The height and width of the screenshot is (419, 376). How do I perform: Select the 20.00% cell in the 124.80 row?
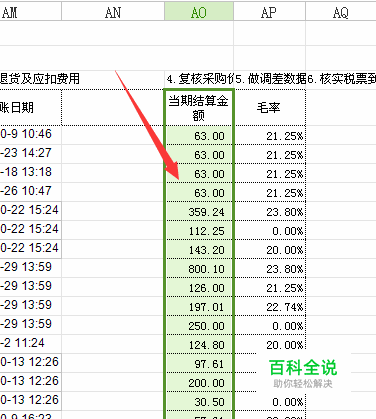[x=270, y=345]
